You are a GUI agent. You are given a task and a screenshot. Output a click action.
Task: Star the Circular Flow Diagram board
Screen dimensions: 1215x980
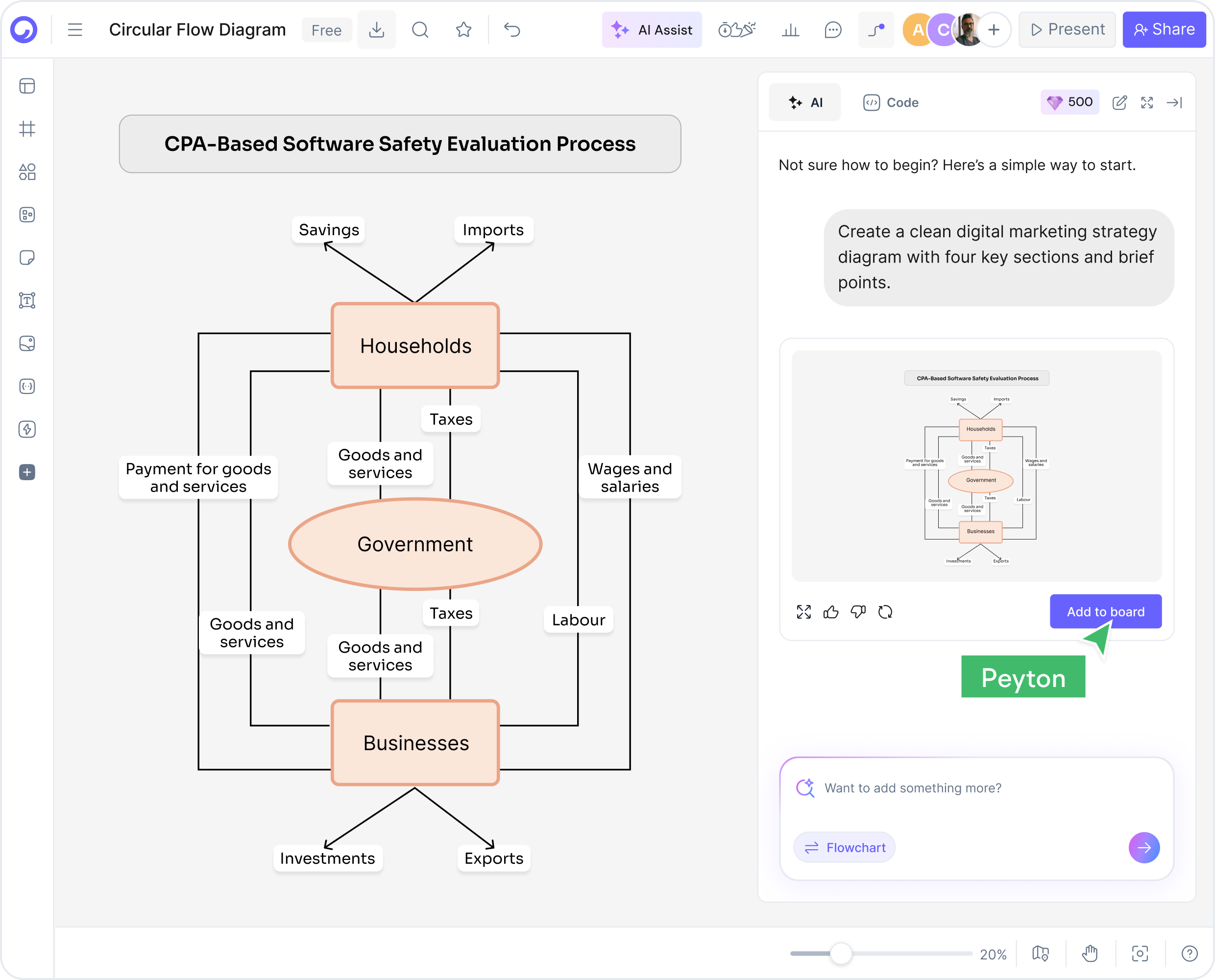point(463,30)
